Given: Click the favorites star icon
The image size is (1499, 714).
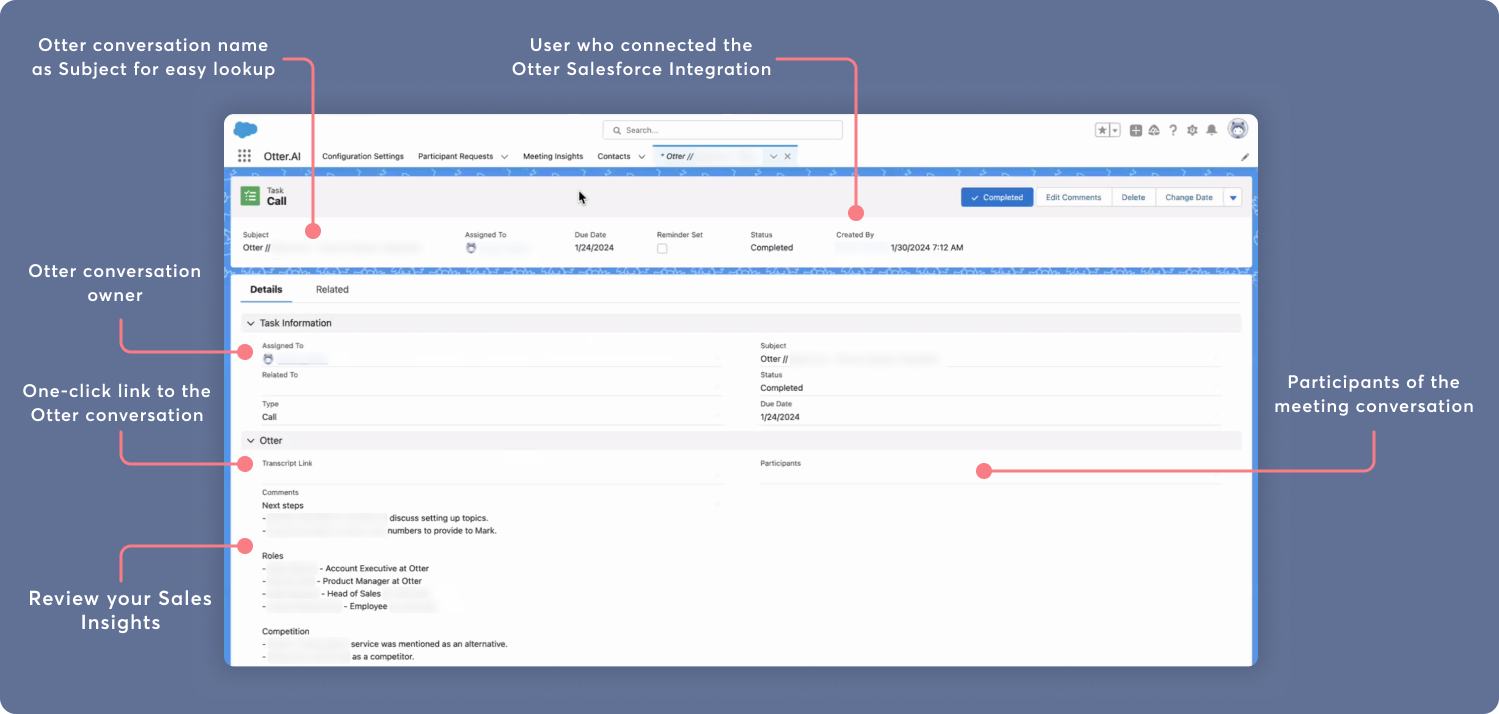Looking at the screenshot, I should (x=1102, y=130).
